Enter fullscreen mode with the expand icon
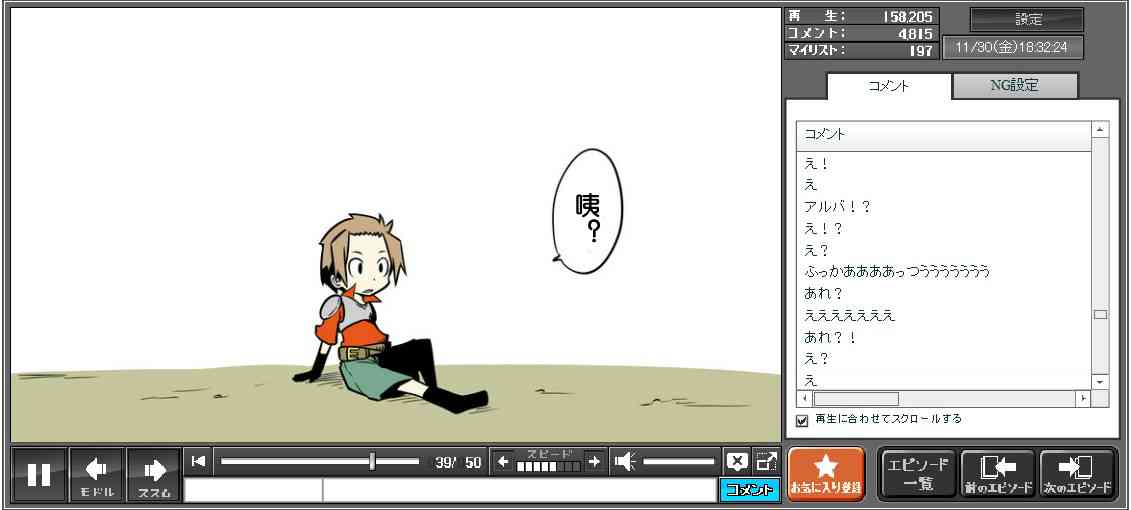The width and height of the screenshot is (1131, 510). pos(766,461)
